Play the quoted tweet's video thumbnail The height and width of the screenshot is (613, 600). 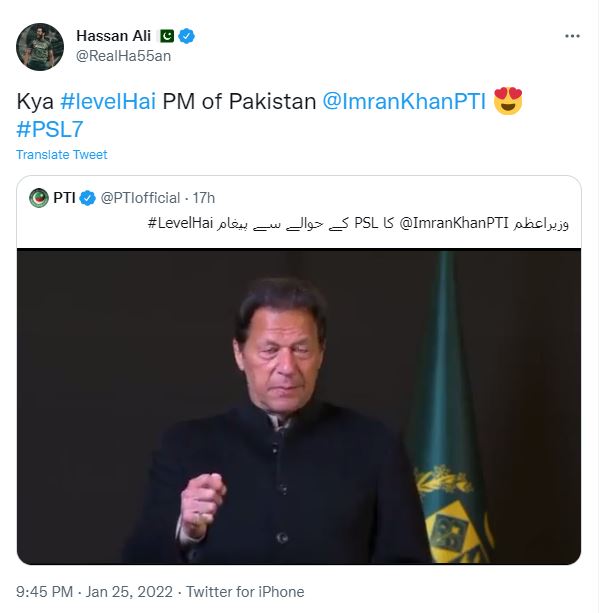coord(299,407)
